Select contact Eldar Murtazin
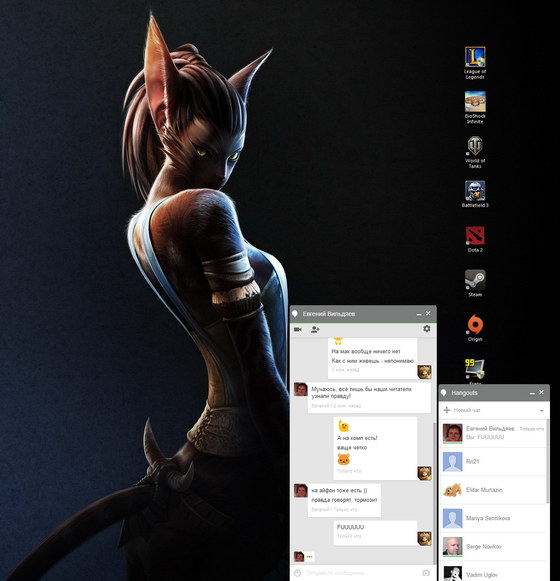The height and width of the screenshot is (581, 560). tap(493, 490)
